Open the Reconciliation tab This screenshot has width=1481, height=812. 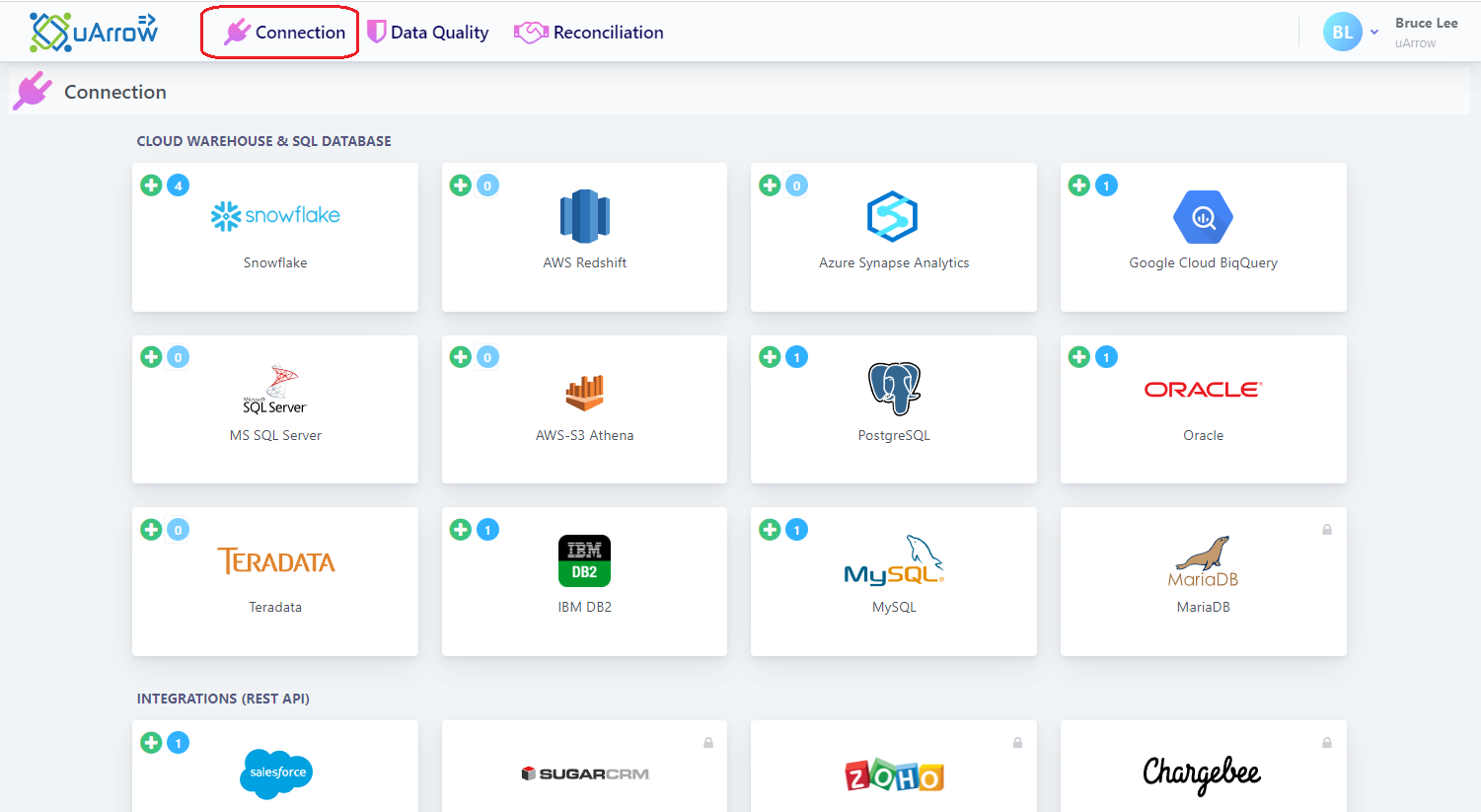click(589, 33)
